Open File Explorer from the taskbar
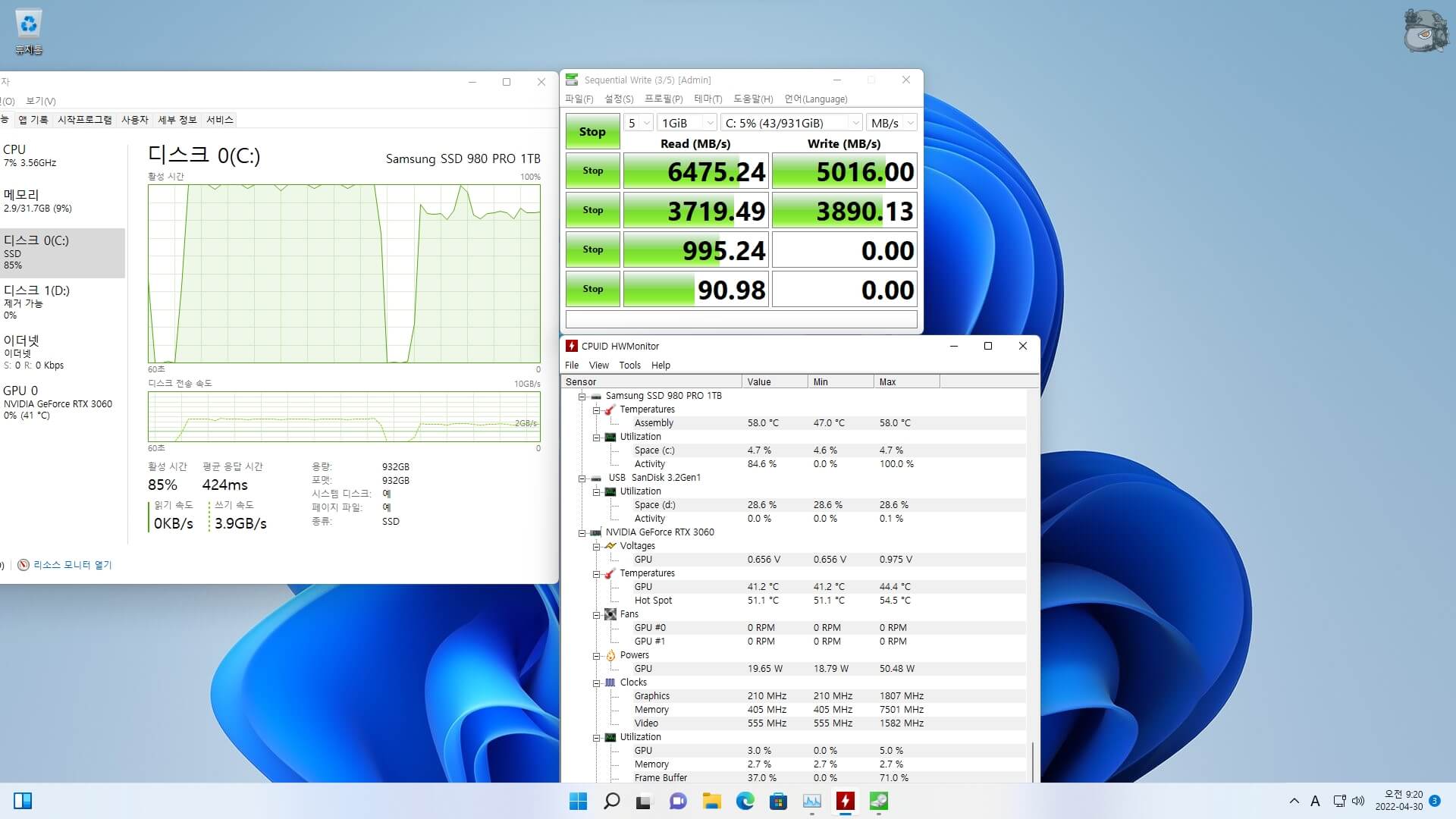1456x819 pixels. (x=711, y=801)
